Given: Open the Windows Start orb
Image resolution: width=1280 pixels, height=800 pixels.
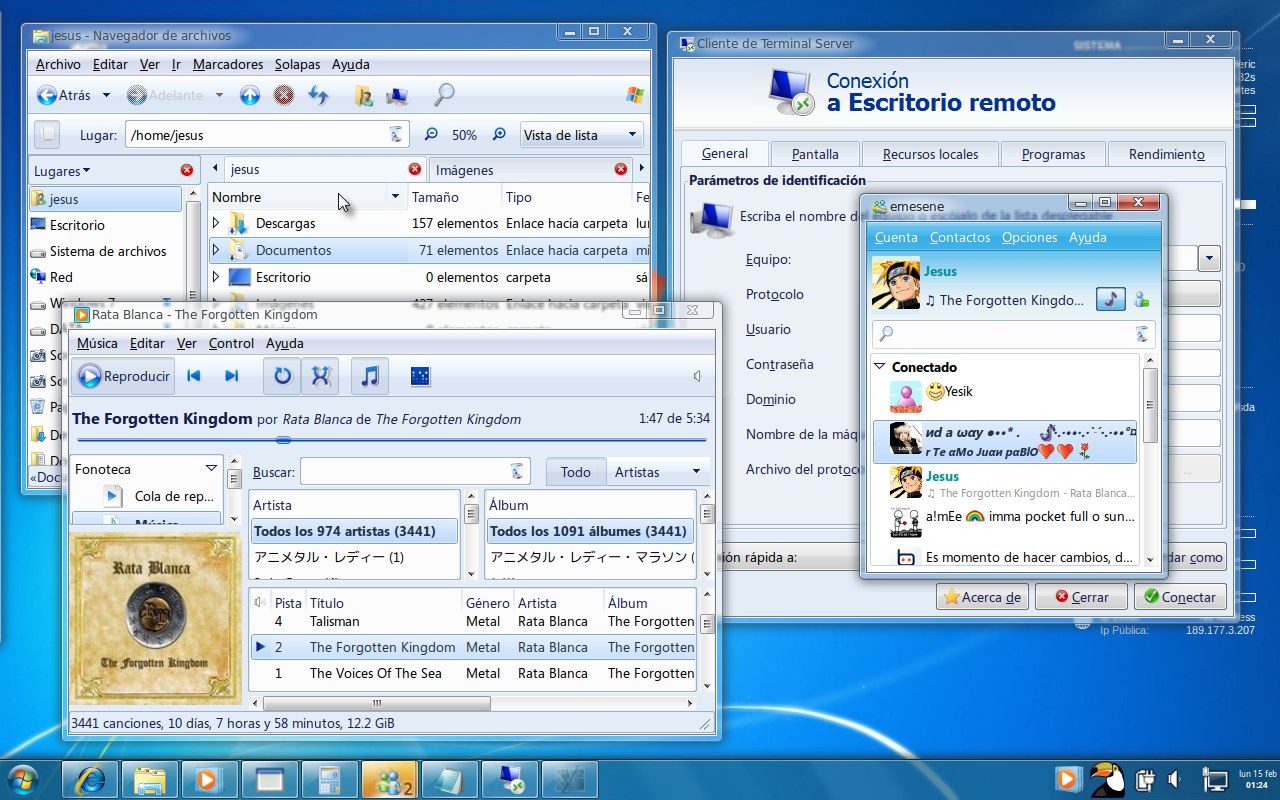Looking at the screenshot, I should (x=22, y=778).
